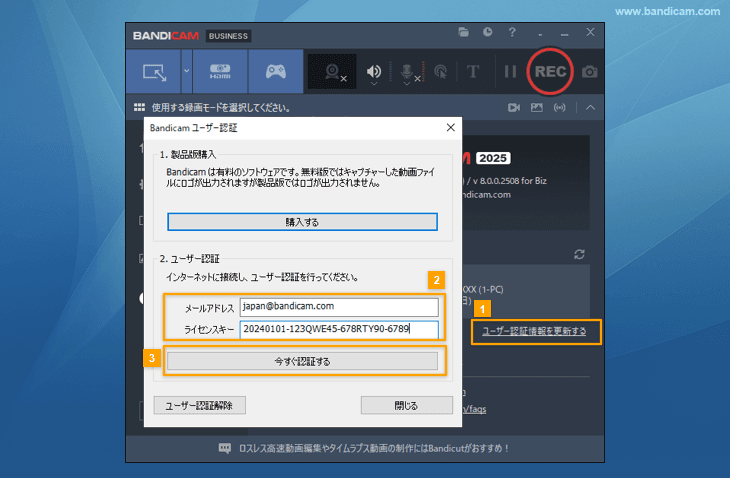Screen dimensions: 730x478
Task: Click the ライセンスキー license key field
Action: click(x=339, y=329)
